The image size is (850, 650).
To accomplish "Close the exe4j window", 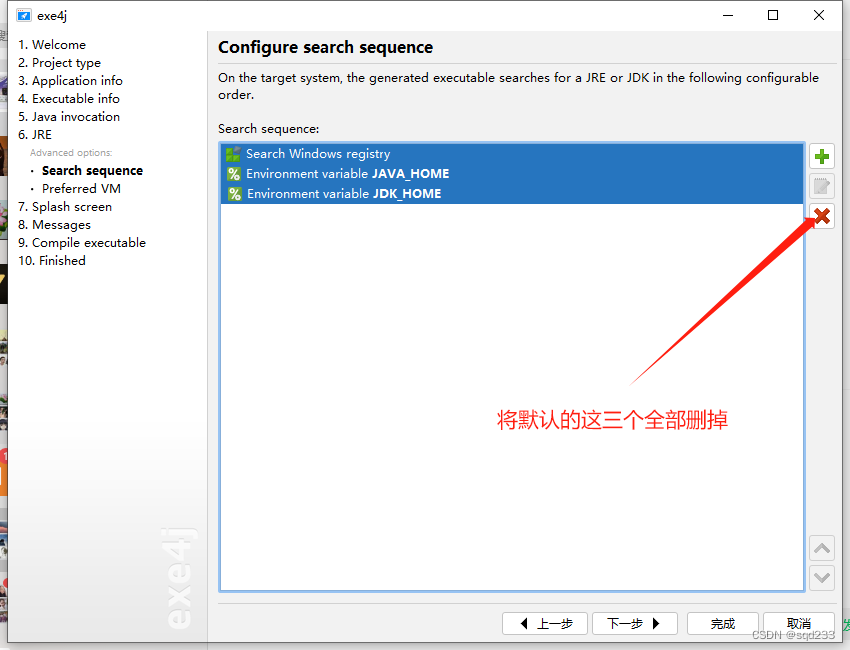I will tap(819, 15).
